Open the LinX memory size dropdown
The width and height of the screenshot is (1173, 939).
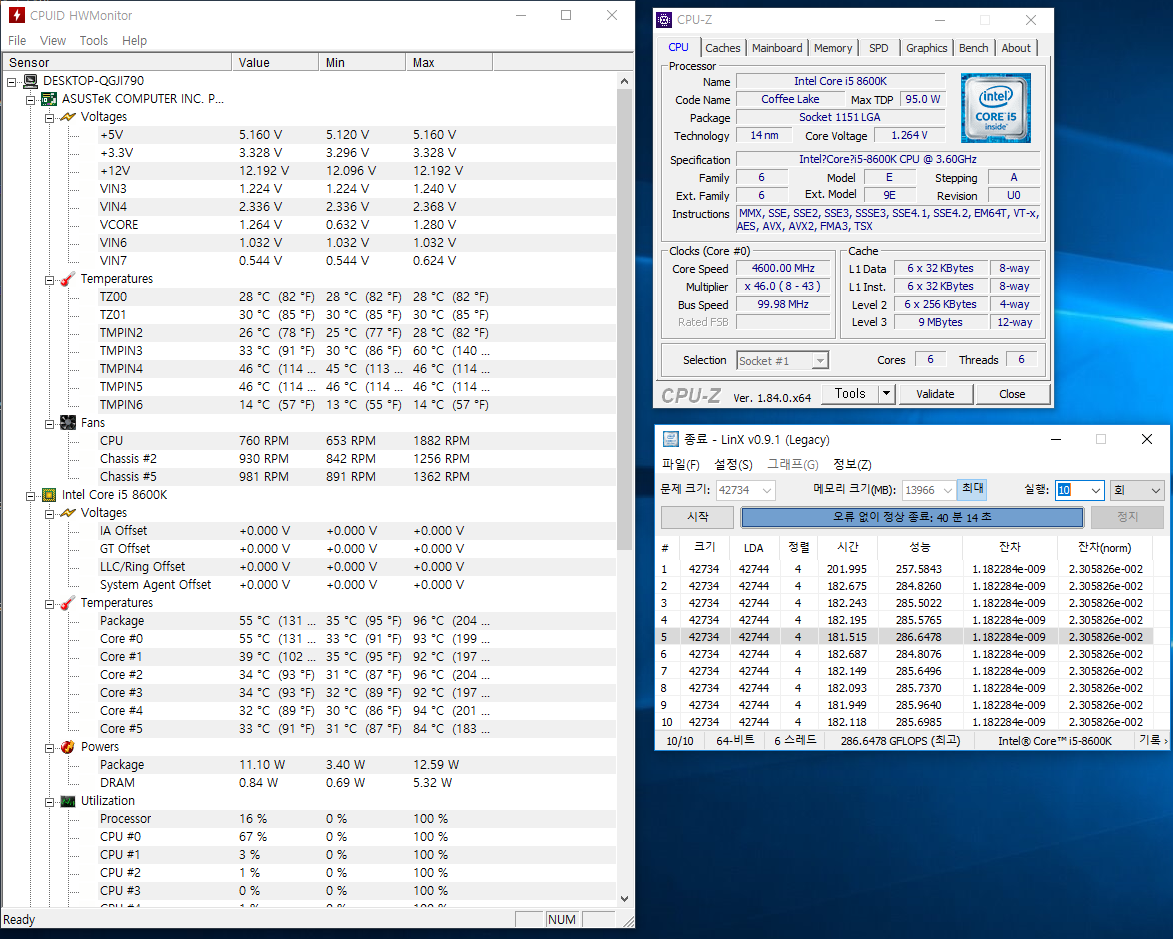[x=948, y=490]
